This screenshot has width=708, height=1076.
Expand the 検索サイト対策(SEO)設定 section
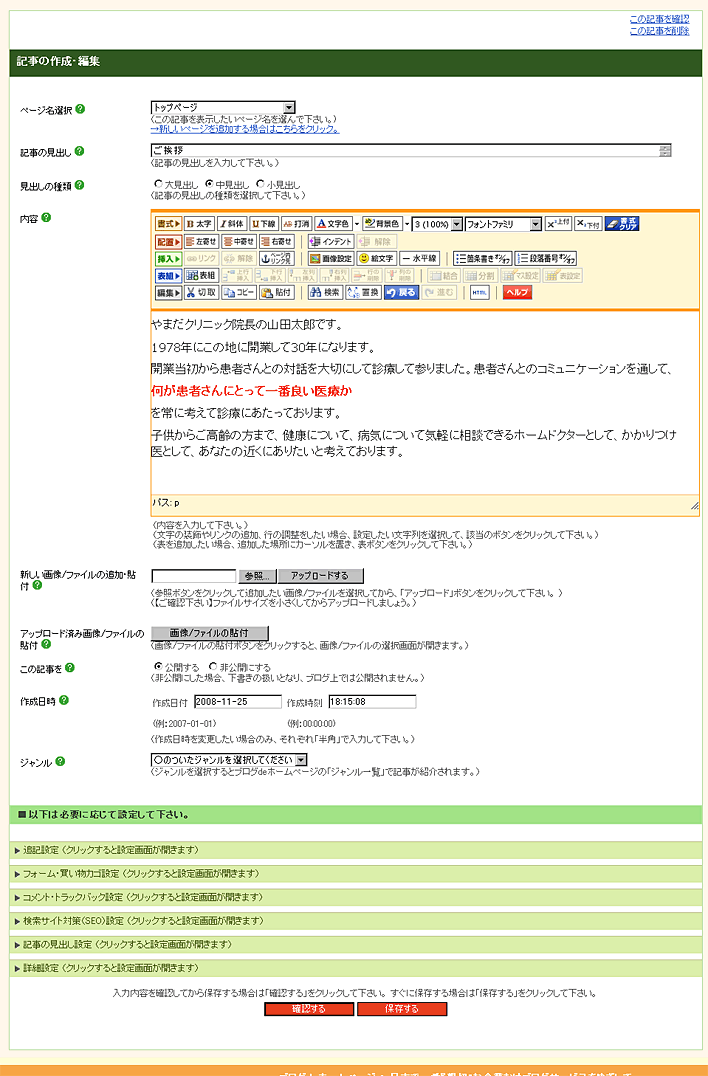click(139, 921)
